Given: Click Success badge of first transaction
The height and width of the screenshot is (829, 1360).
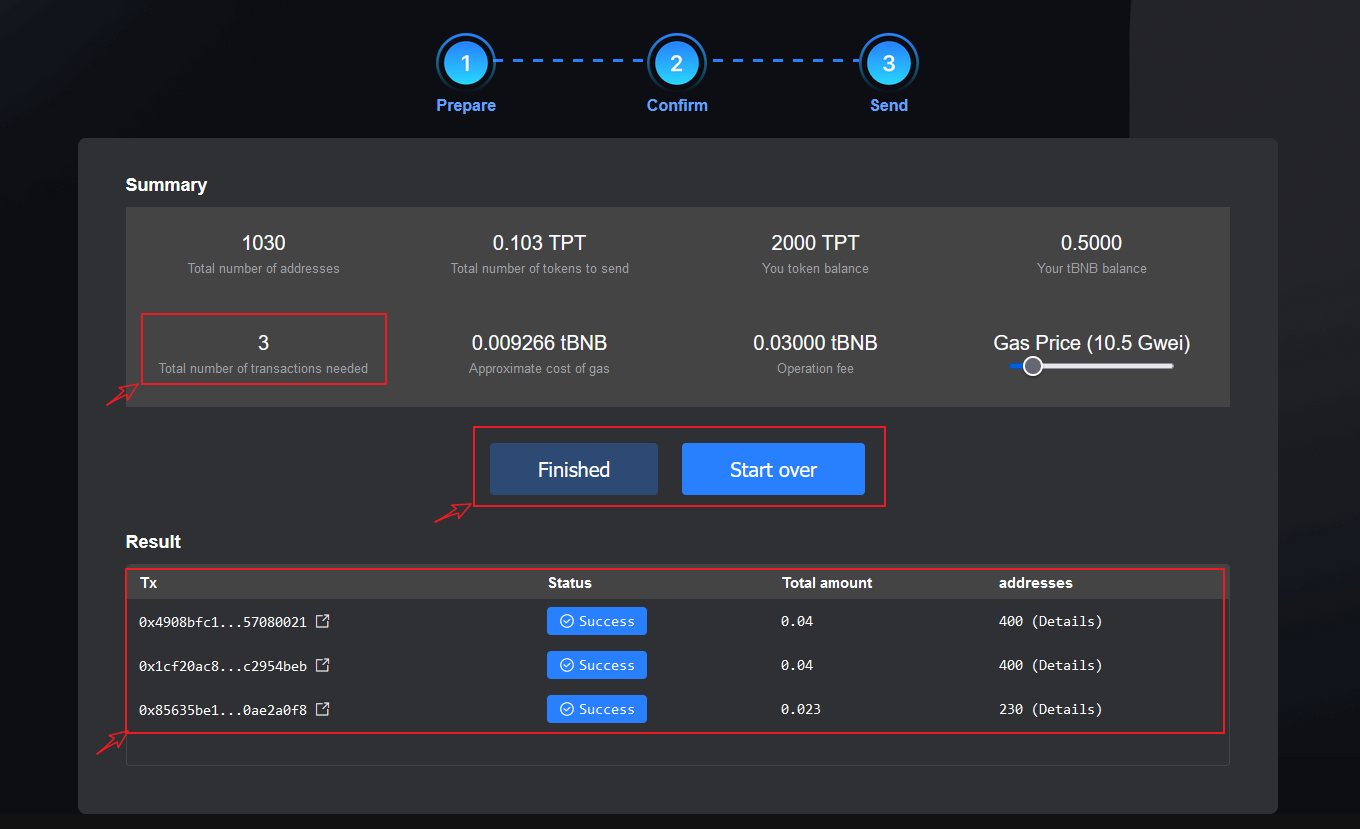Looking at the screenshot, I should 596,621.
